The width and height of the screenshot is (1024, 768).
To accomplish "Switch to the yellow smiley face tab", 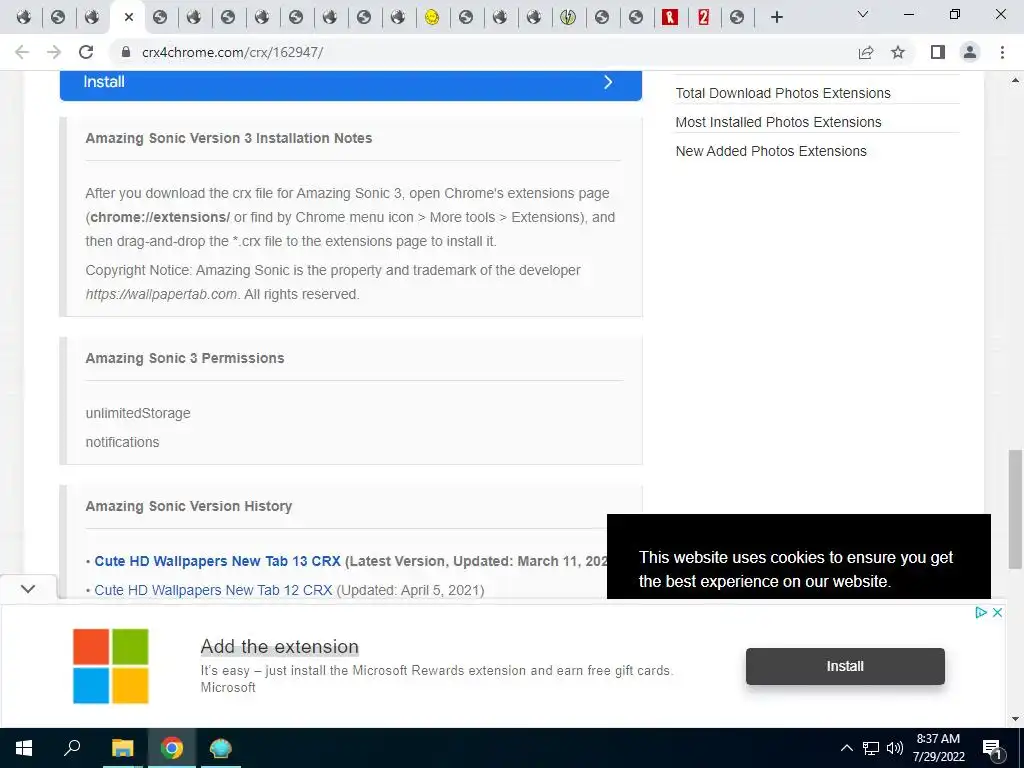I will 432,18.
